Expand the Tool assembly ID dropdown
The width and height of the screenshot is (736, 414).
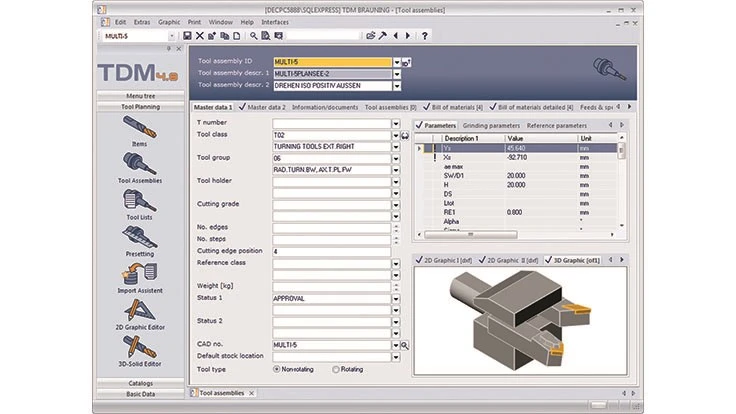point(396,61)
